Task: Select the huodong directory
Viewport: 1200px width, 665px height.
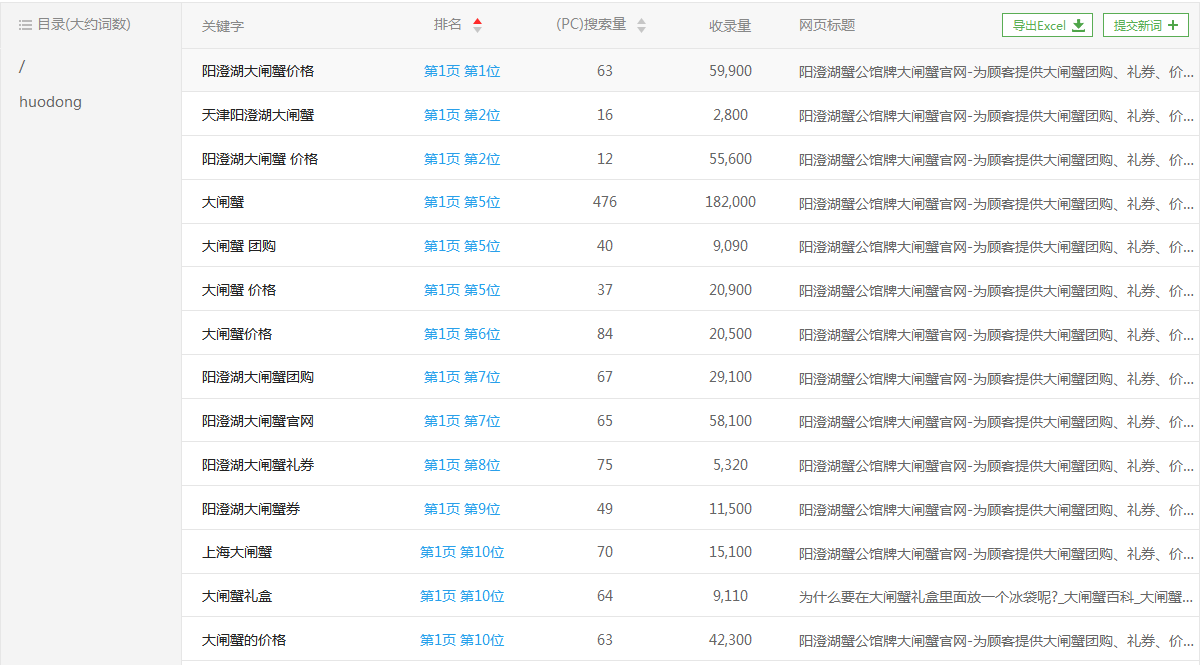Action: coord(50,102)
